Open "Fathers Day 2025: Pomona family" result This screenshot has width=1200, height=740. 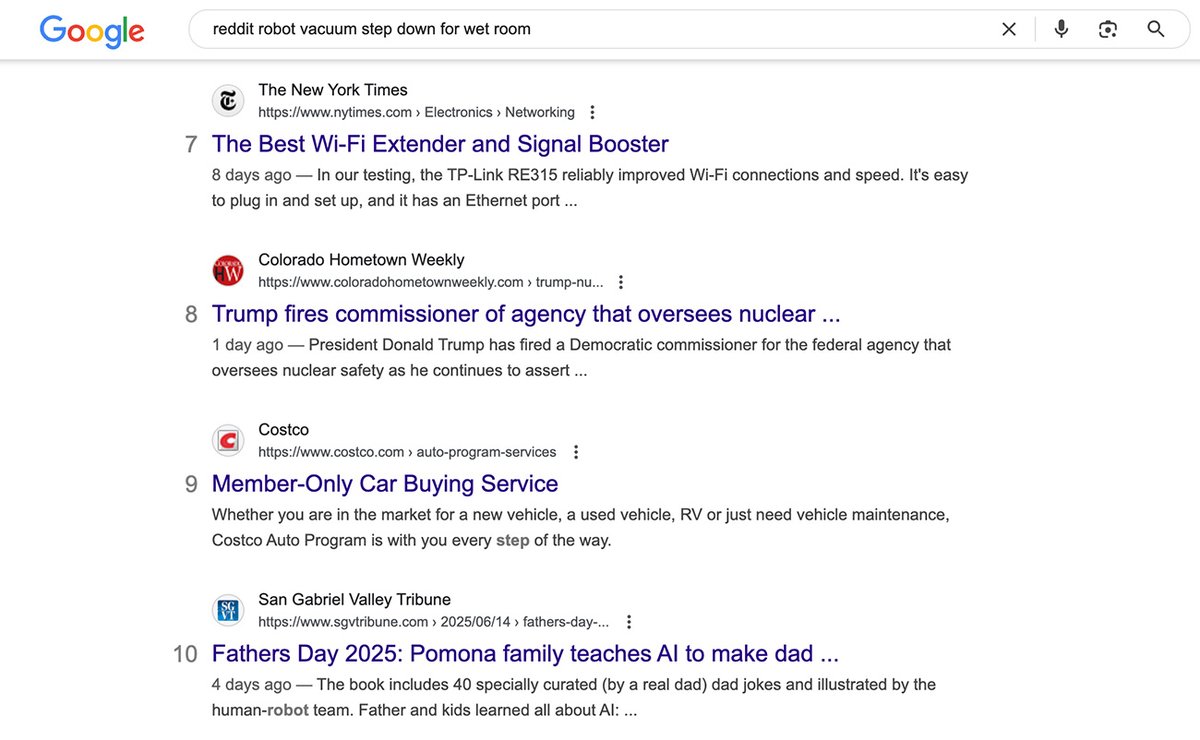[x=525, y=654]
